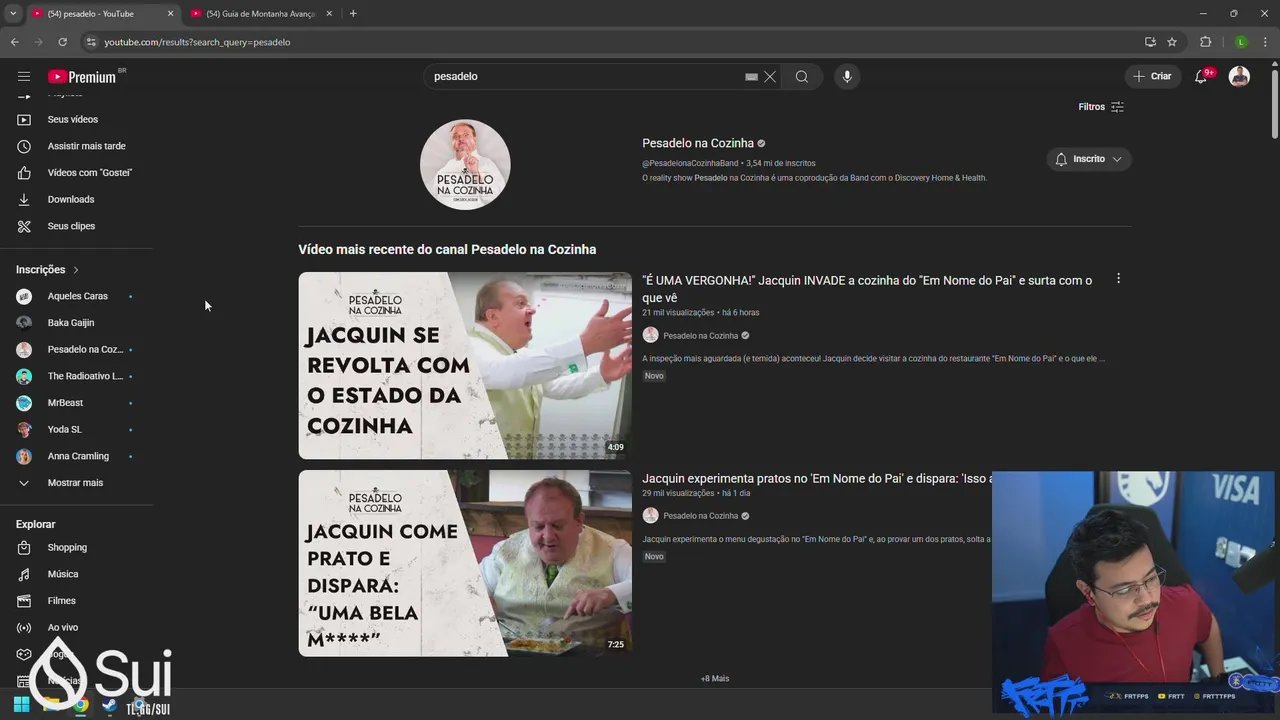Go to Aqueles Caras subscription
This screenshot has height=720, width=1280.
pyautogui.click(x=78, y=296)
